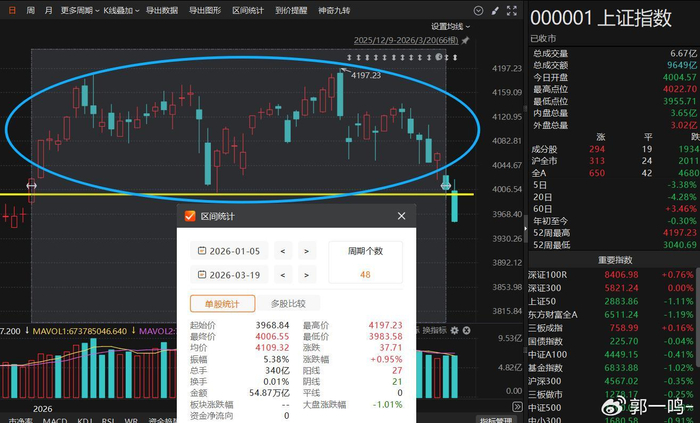Screen dimensions: 700x423
Task: Switch to the weekly 周 K-line
Action: [30, 10]
